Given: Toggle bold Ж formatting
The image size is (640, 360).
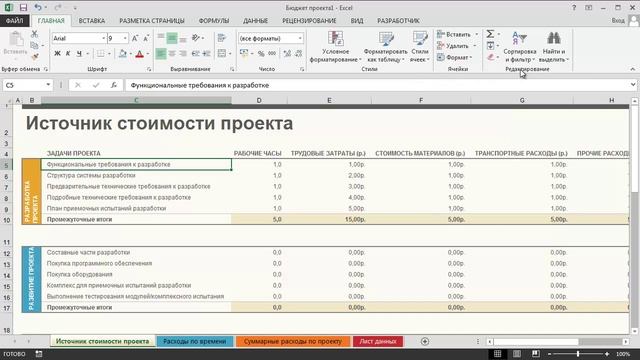Looking at the screenshot, I should (x=57, y=53).
